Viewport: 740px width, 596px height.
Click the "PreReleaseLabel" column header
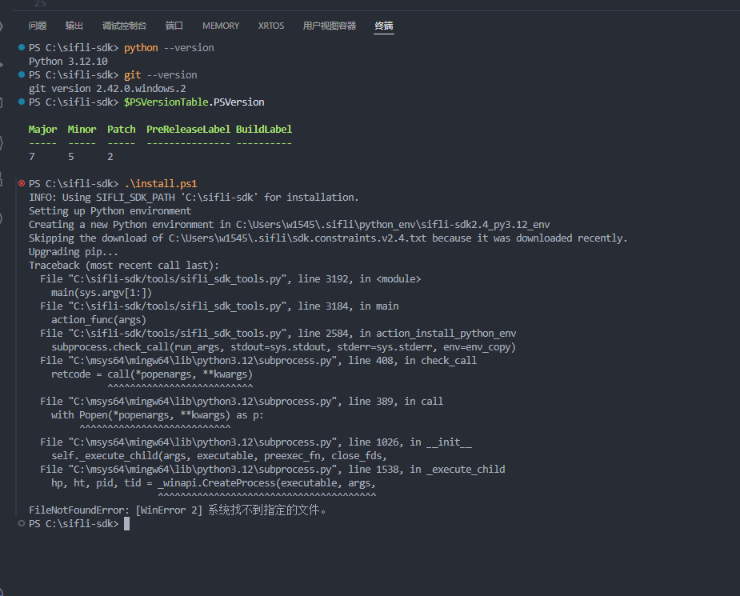coord(188,129)
